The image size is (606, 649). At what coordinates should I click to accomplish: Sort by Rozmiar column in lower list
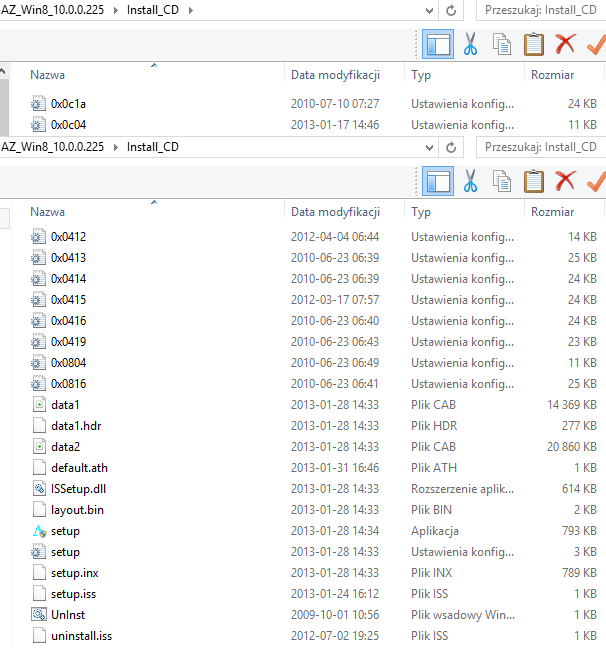pyautogui.click(x=553, y=212)
